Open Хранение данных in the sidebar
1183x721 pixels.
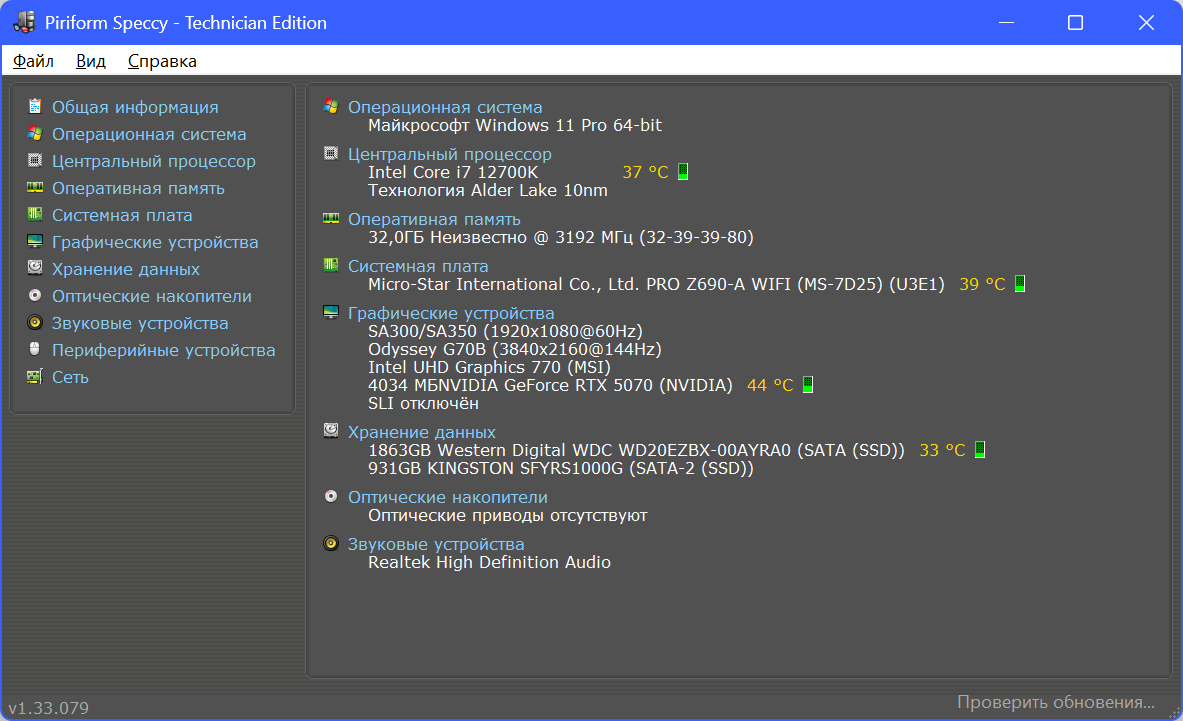125,269
